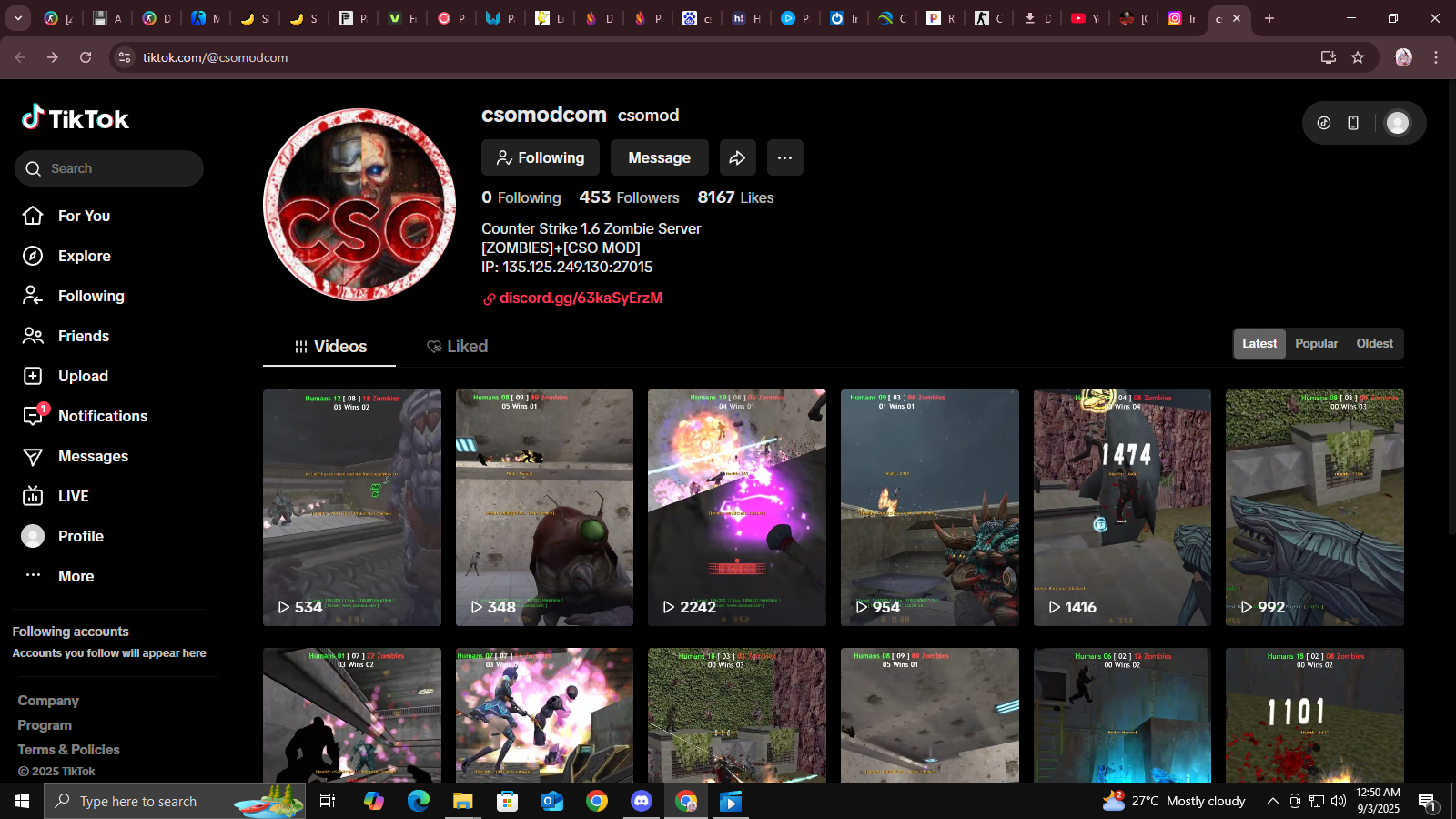Click the TikTok search input field
The width and height of the screenshot is (1456, 819).
click(x=118, y=168)
